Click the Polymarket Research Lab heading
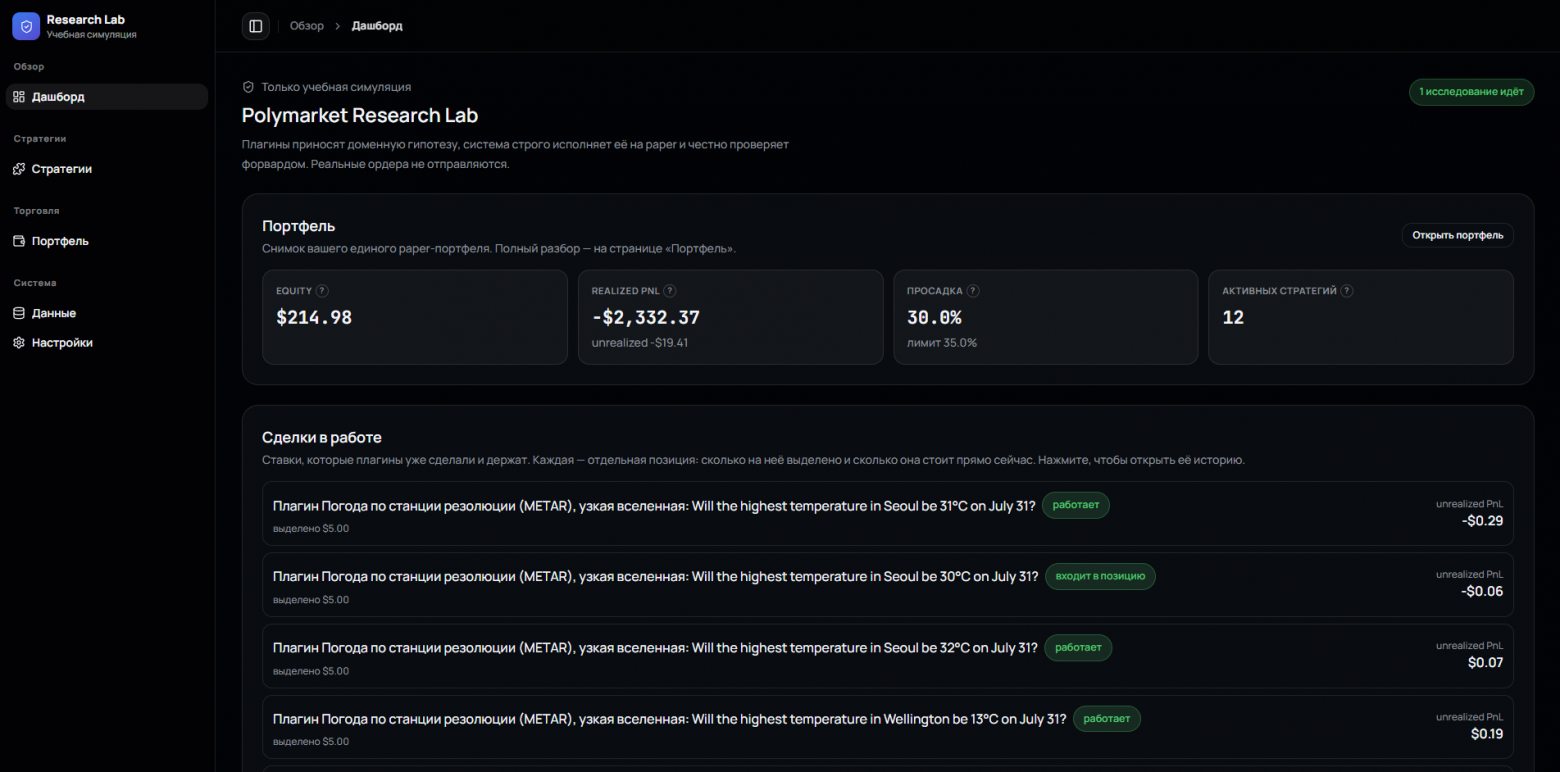The width and height of the screenshot is (1560, 772). (360, 116)
